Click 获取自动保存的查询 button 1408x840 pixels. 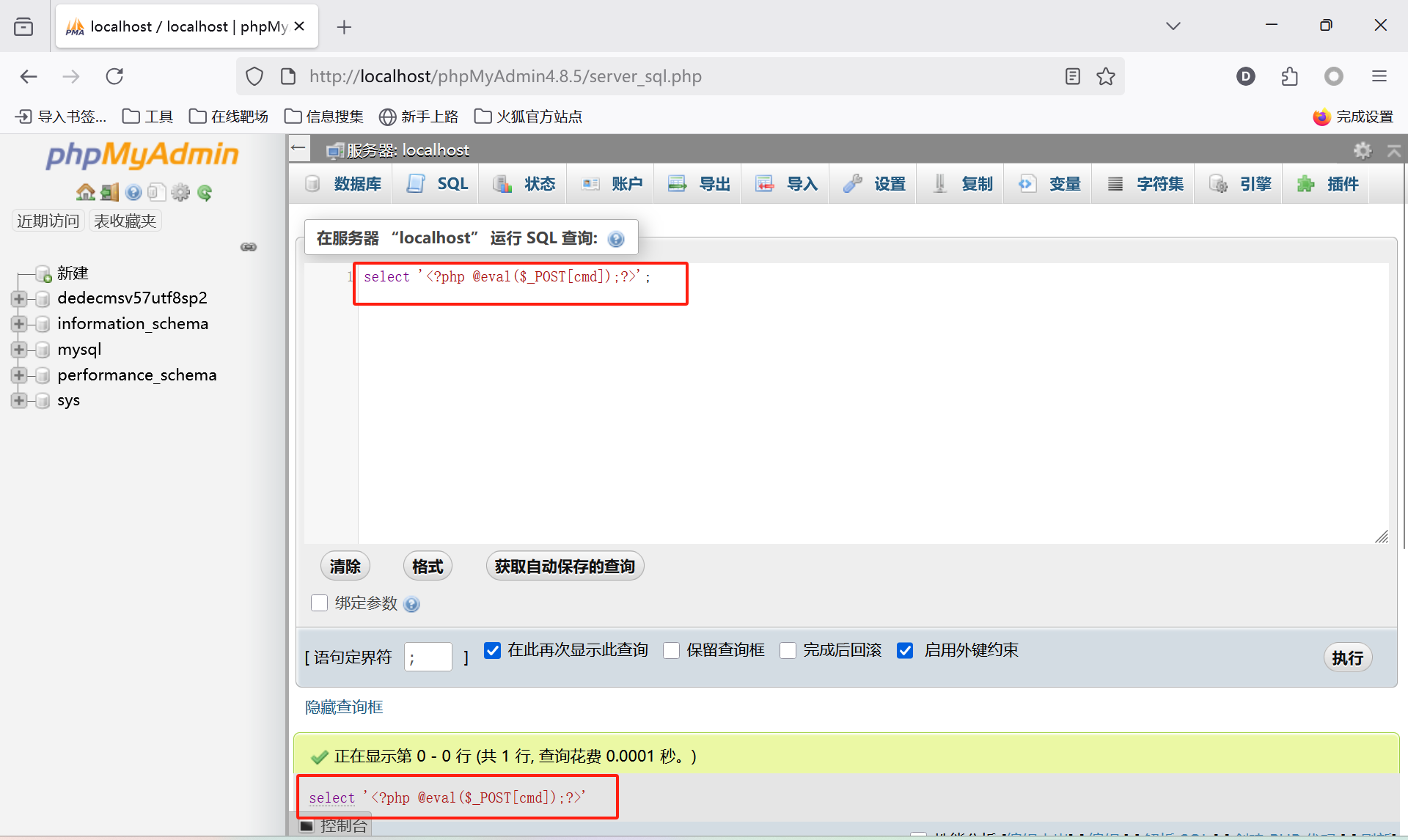click(565, 567)
